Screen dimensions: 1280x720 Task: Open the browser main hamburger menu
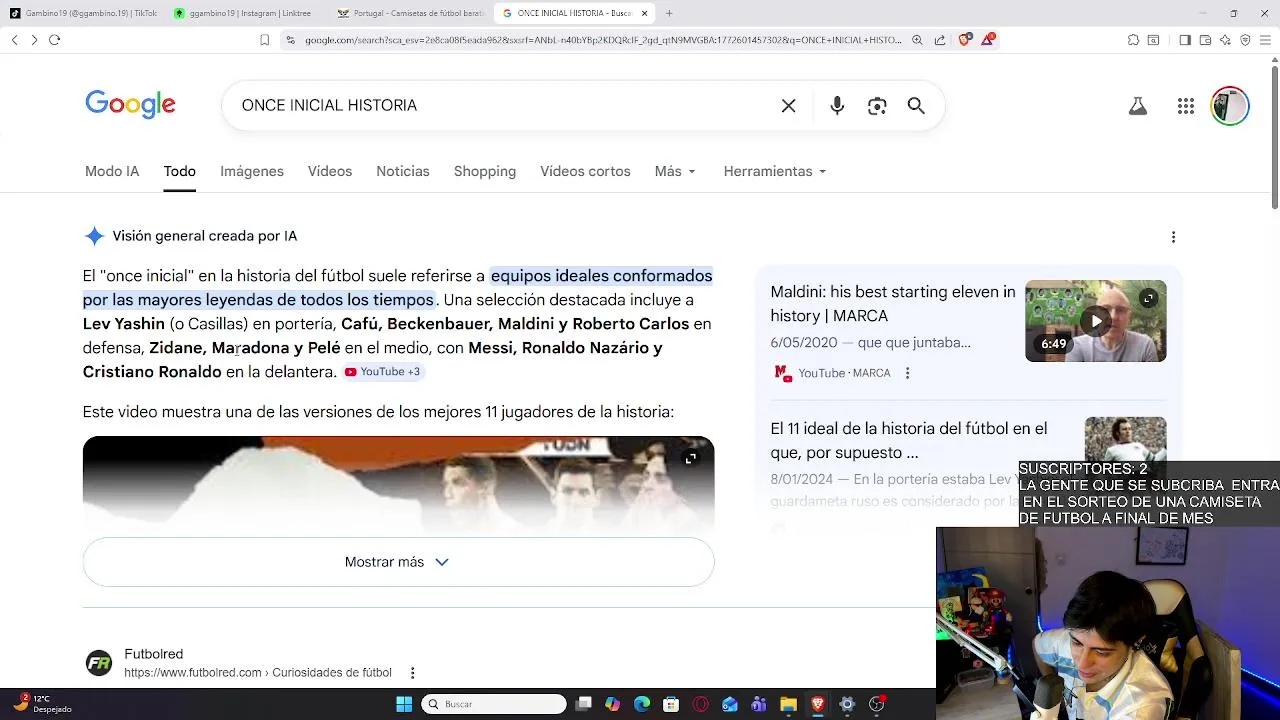click(1266, 40)
